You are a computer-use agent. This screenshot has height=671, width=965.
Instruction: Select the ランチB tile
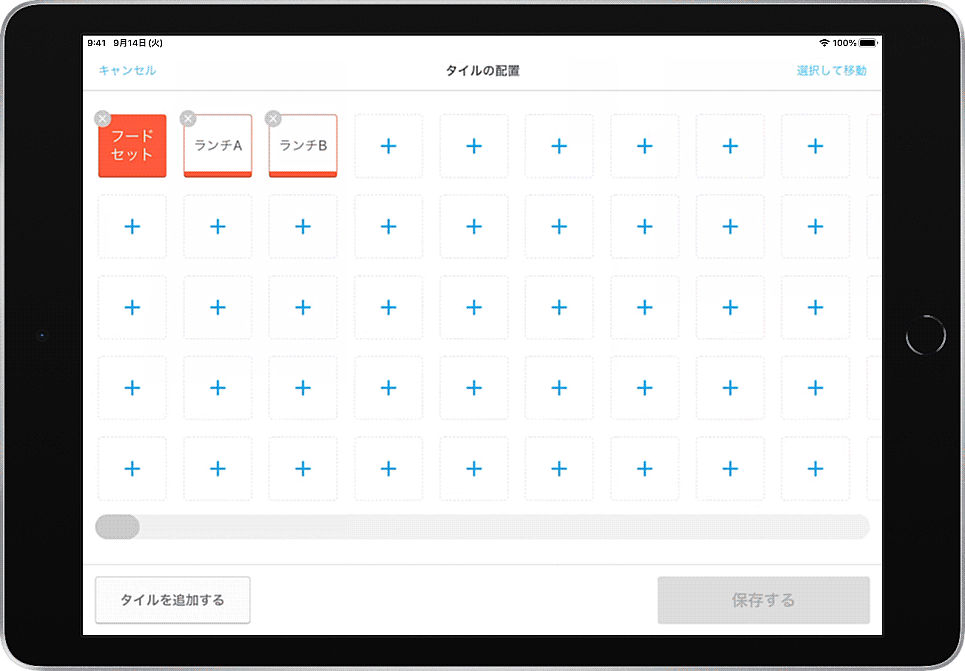point(302,148)
